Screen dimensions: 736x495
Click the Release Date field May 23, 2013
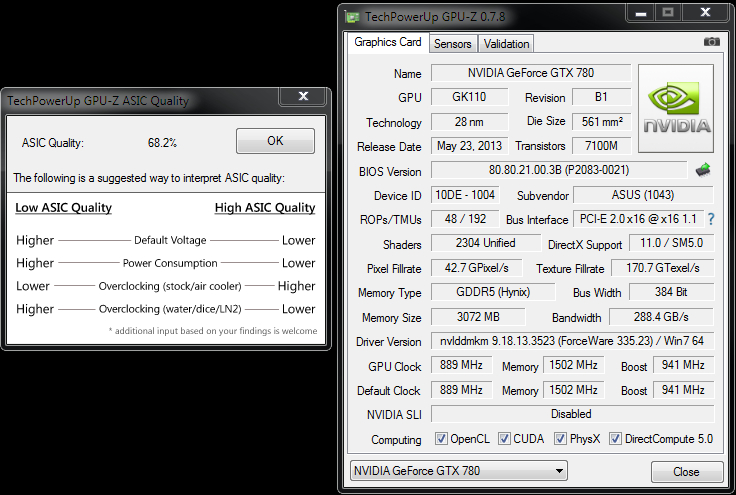(469, 146)
